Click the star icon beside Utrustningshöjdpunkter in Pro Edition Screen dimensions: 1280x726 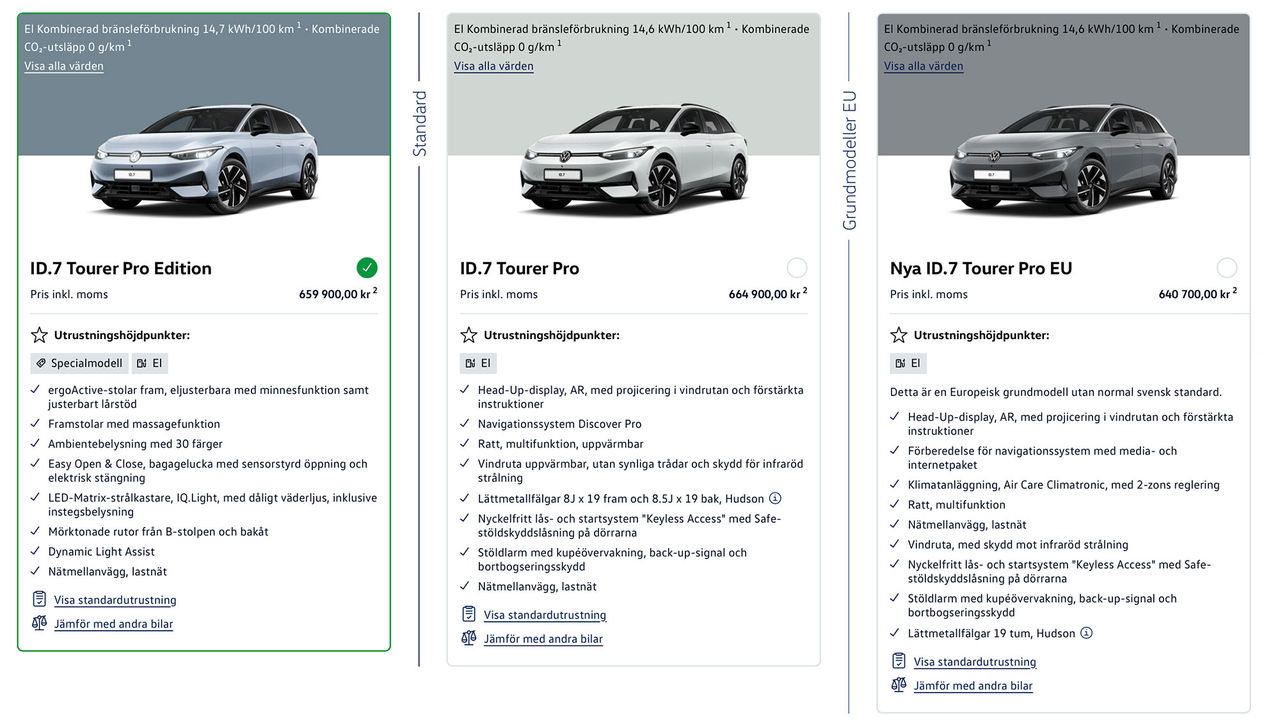(39, 335)
